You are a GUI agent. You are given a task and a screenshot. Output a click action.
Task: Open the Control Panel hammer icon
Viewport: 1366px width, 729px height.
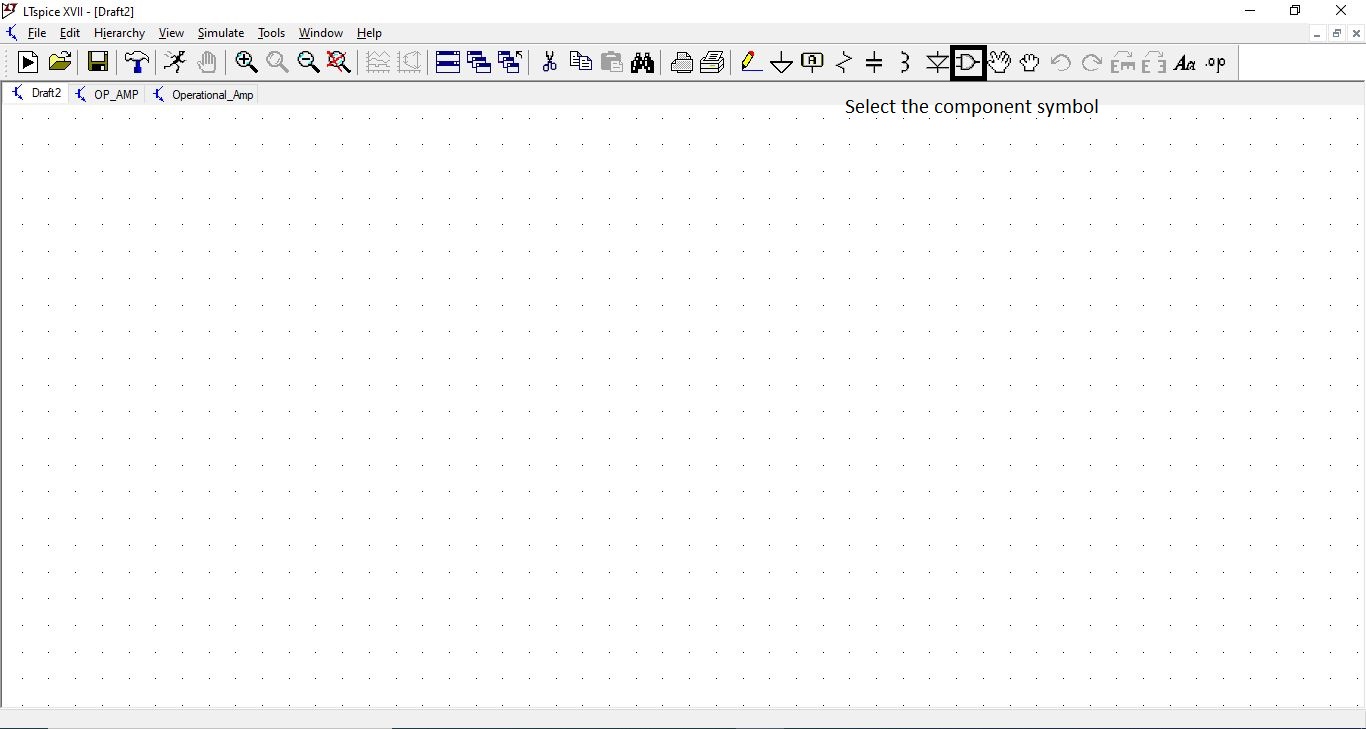(137, 63)
